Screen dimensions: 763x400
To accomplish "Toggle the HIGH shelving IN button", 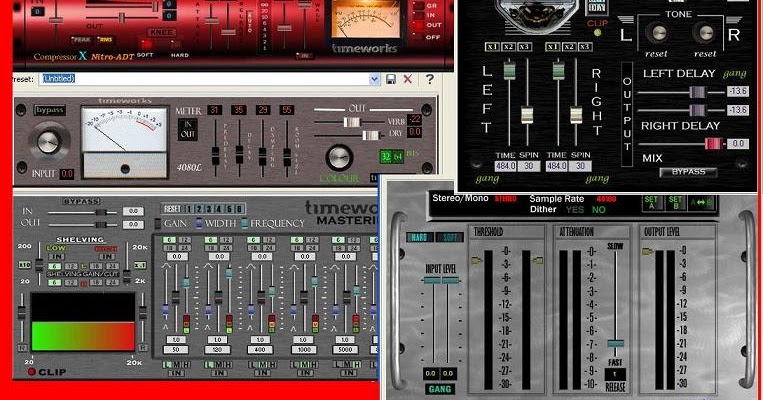I will (x=107, y=256).
